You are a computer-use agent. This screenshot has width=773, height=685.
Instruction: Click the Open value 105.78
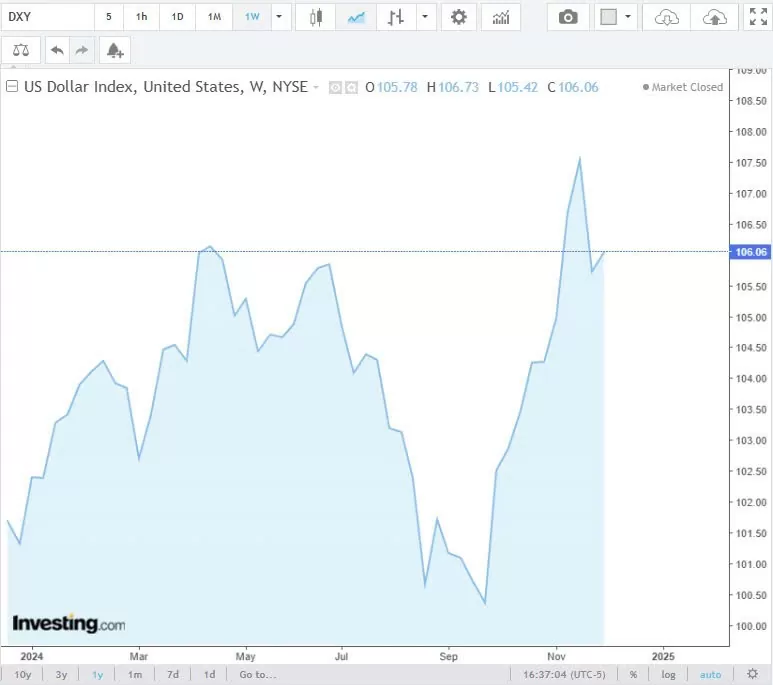pos(397,87)
